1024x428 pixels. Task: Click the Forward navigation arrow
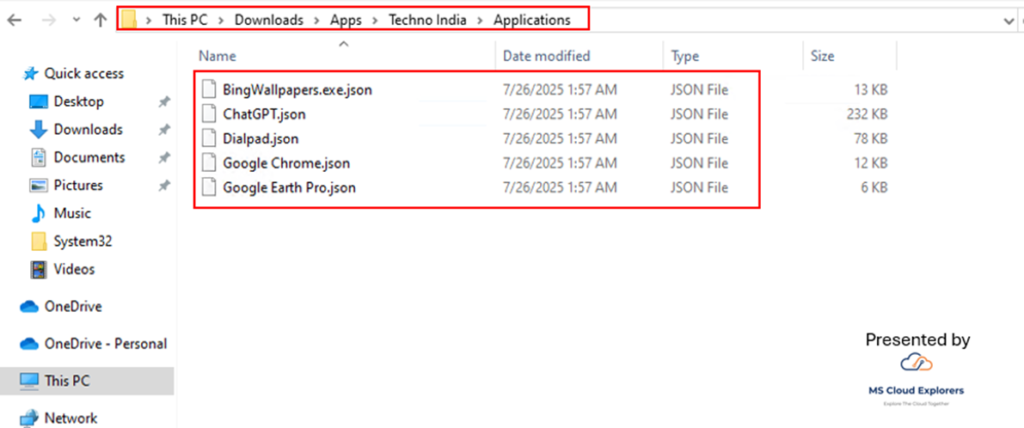click(48, 20)
